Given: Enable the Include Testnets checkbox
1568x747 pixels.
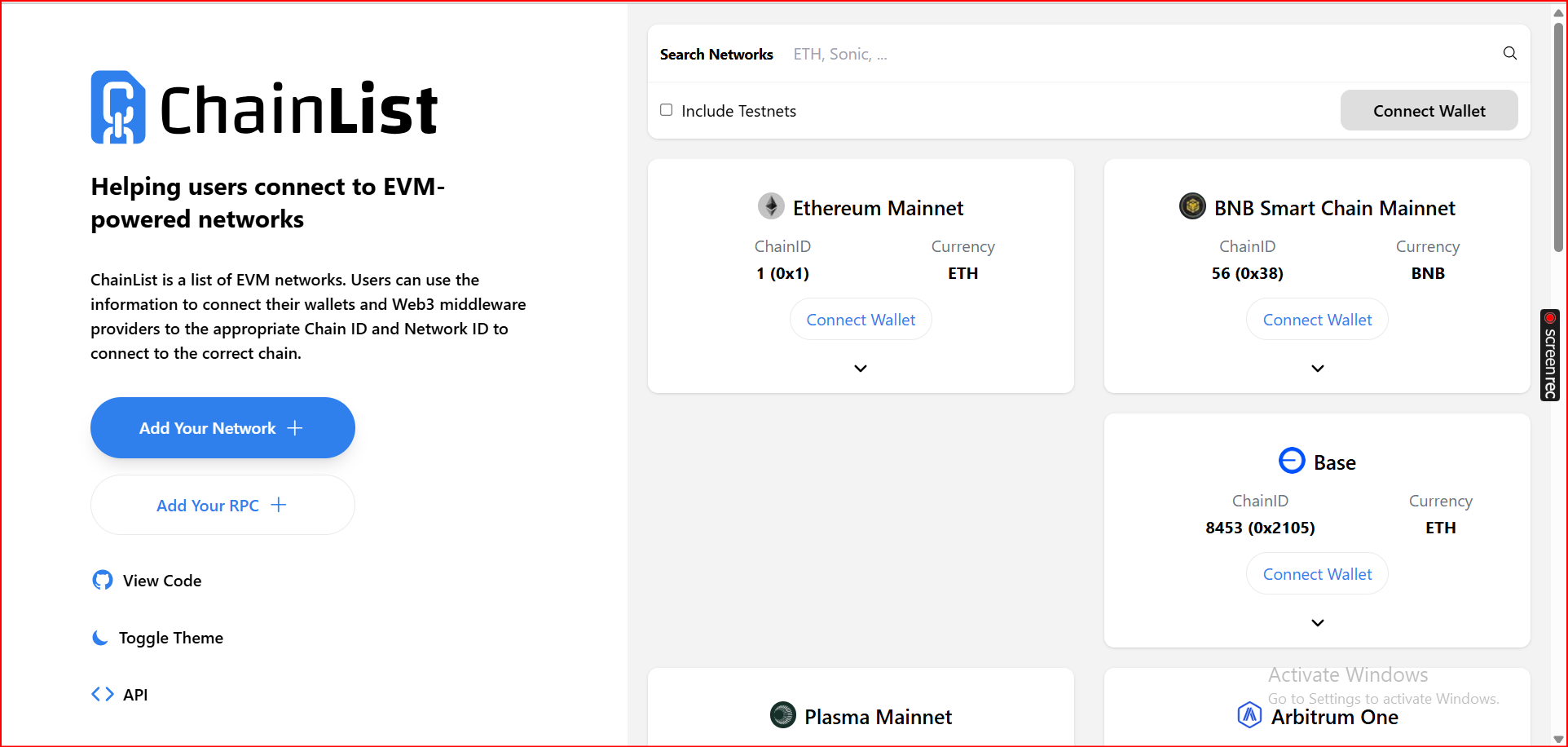Looking at the screenshot, I should click(x=667, y=110).
